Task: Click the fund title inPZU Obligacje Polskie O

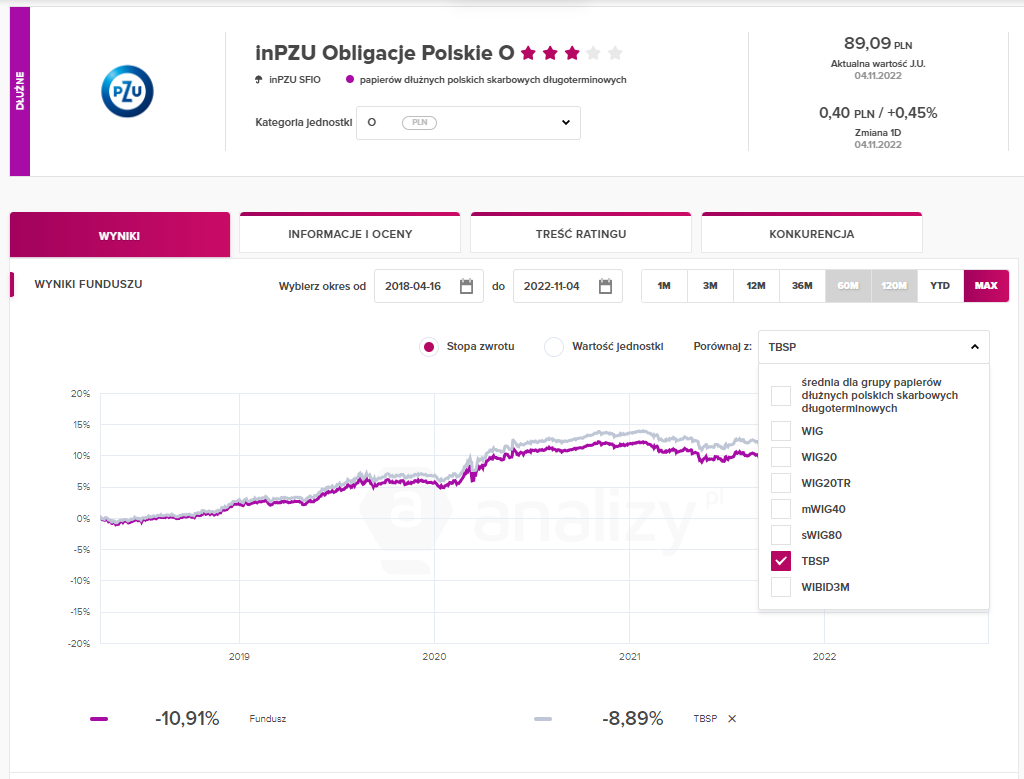Action: (385, 53)
